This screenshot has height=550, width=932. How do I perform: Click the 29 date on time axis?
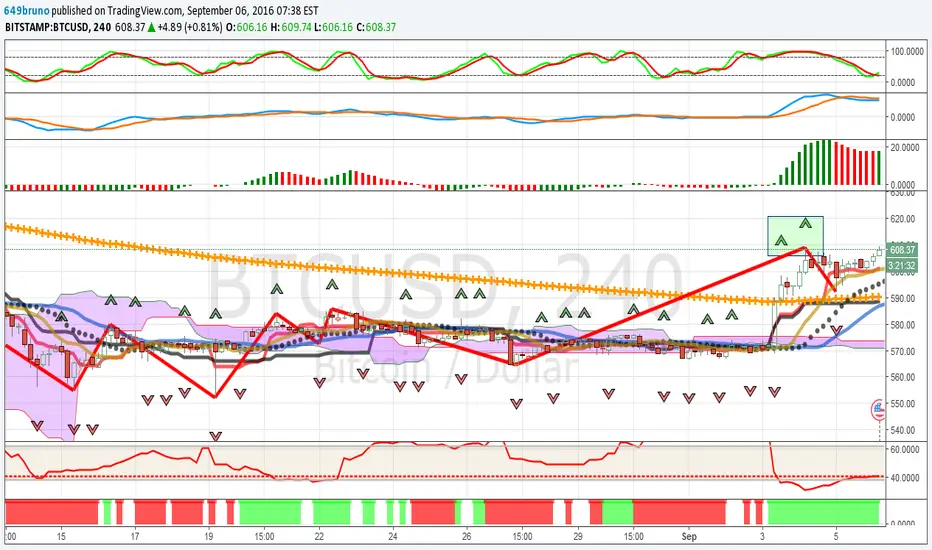click(x=578, y=536)
